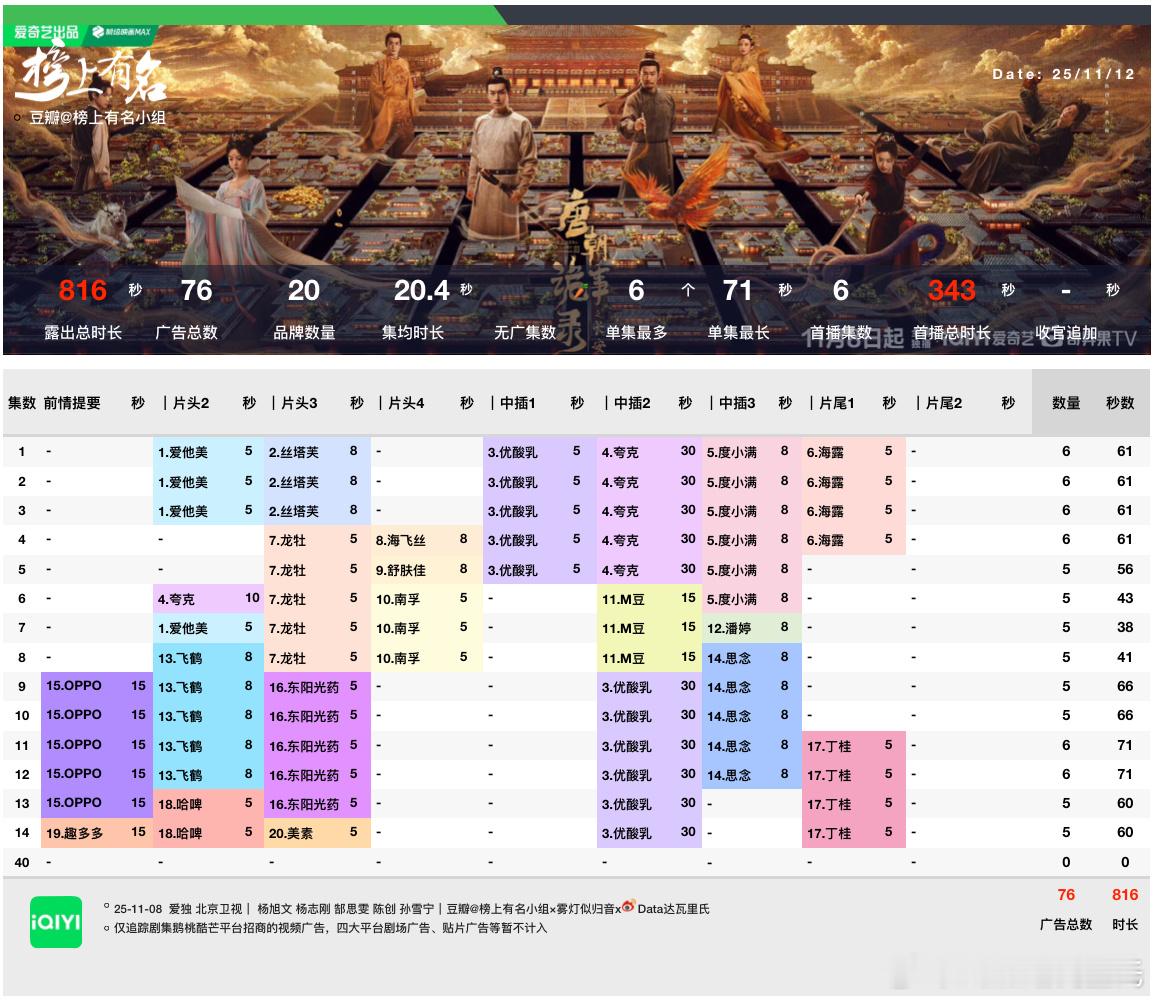The image size is (1154, 1000).
Task: Click the red 816 total in the footer
Action: click(1125, 895)
